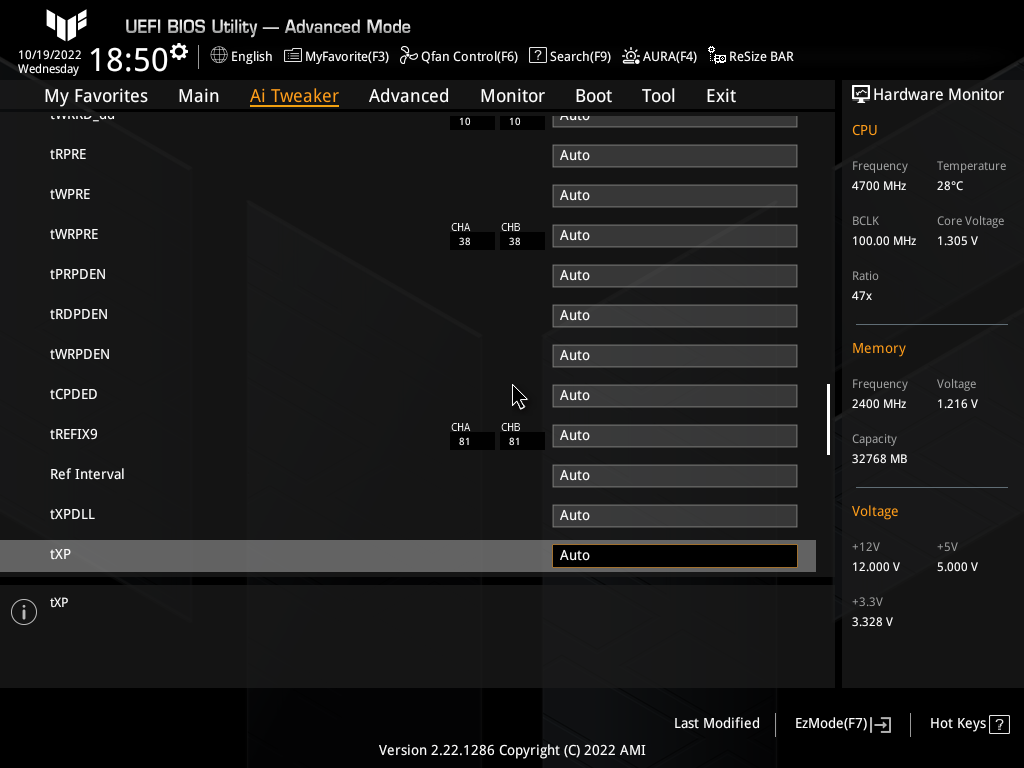Open the tRPRE setting dropdown
This screenshot has width=1024, height=768.
point(674,155)
